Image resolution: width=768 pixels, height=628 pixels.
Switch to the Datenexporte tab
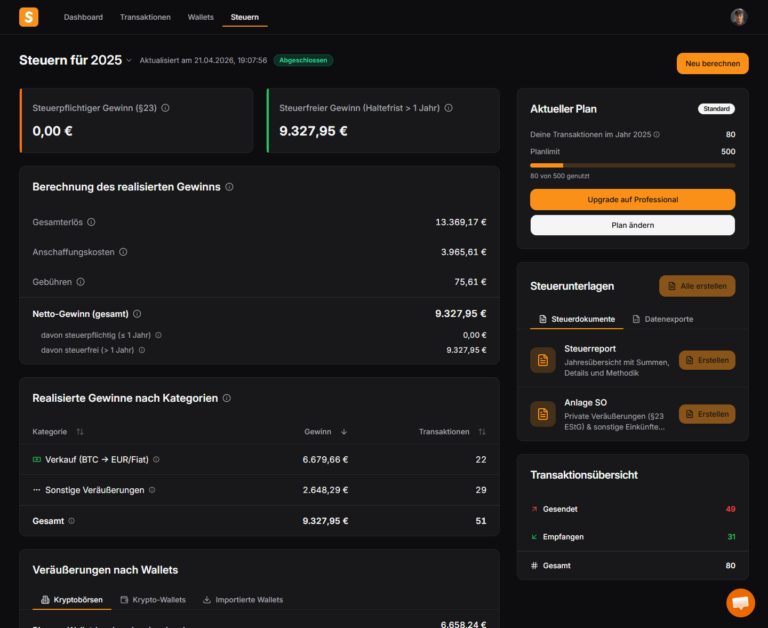pyautogui.click(x=663, y=319)
